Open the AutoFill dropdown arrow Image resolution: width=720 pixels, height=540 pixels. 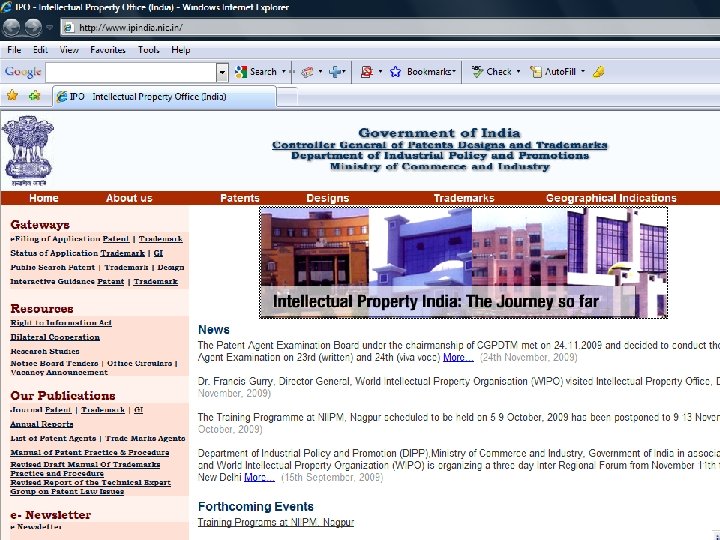(583, 72)
